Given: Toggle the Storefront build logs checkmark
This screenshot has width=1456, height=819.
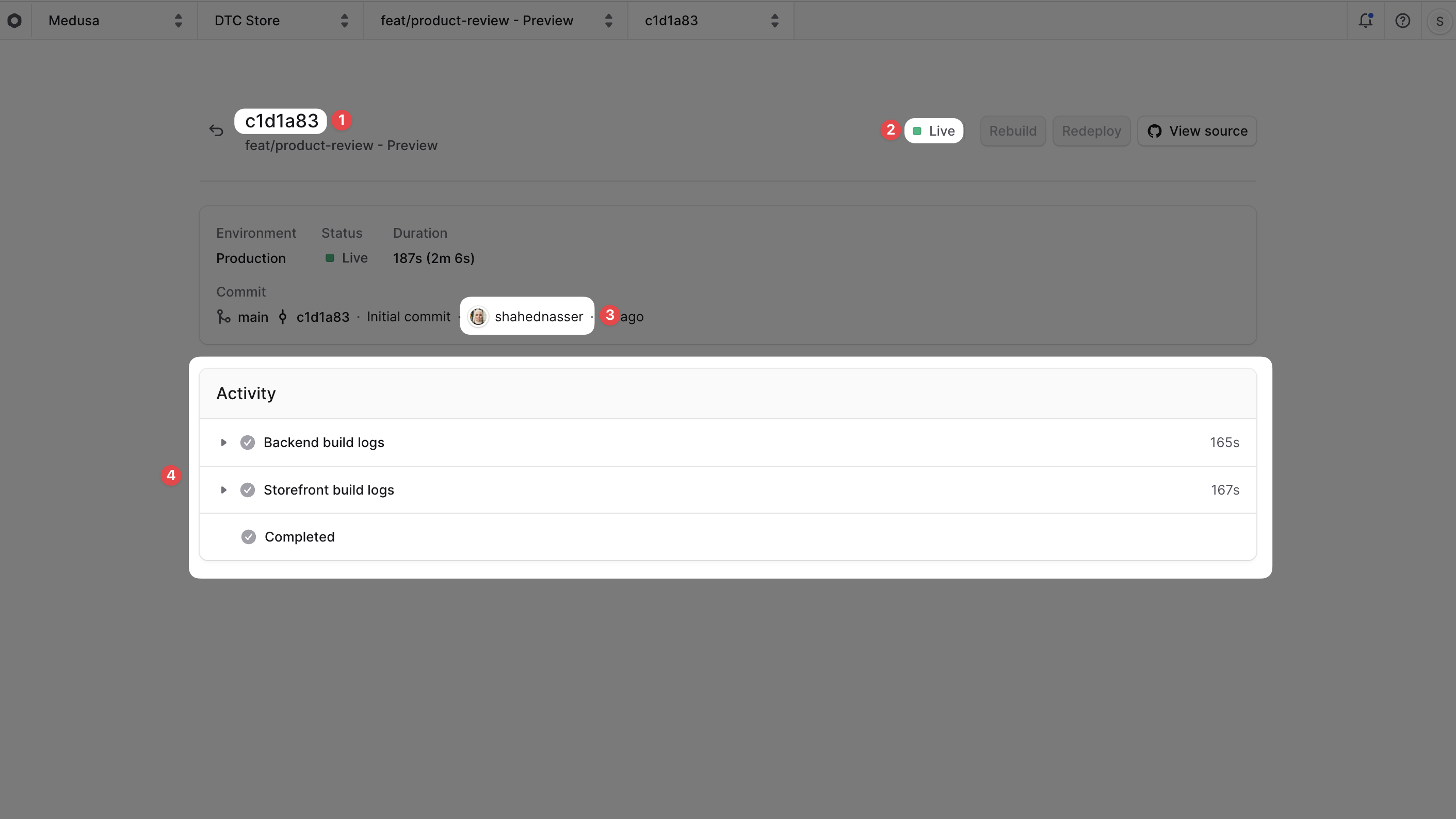Looking at the screenshot, I should click(248, 490).
